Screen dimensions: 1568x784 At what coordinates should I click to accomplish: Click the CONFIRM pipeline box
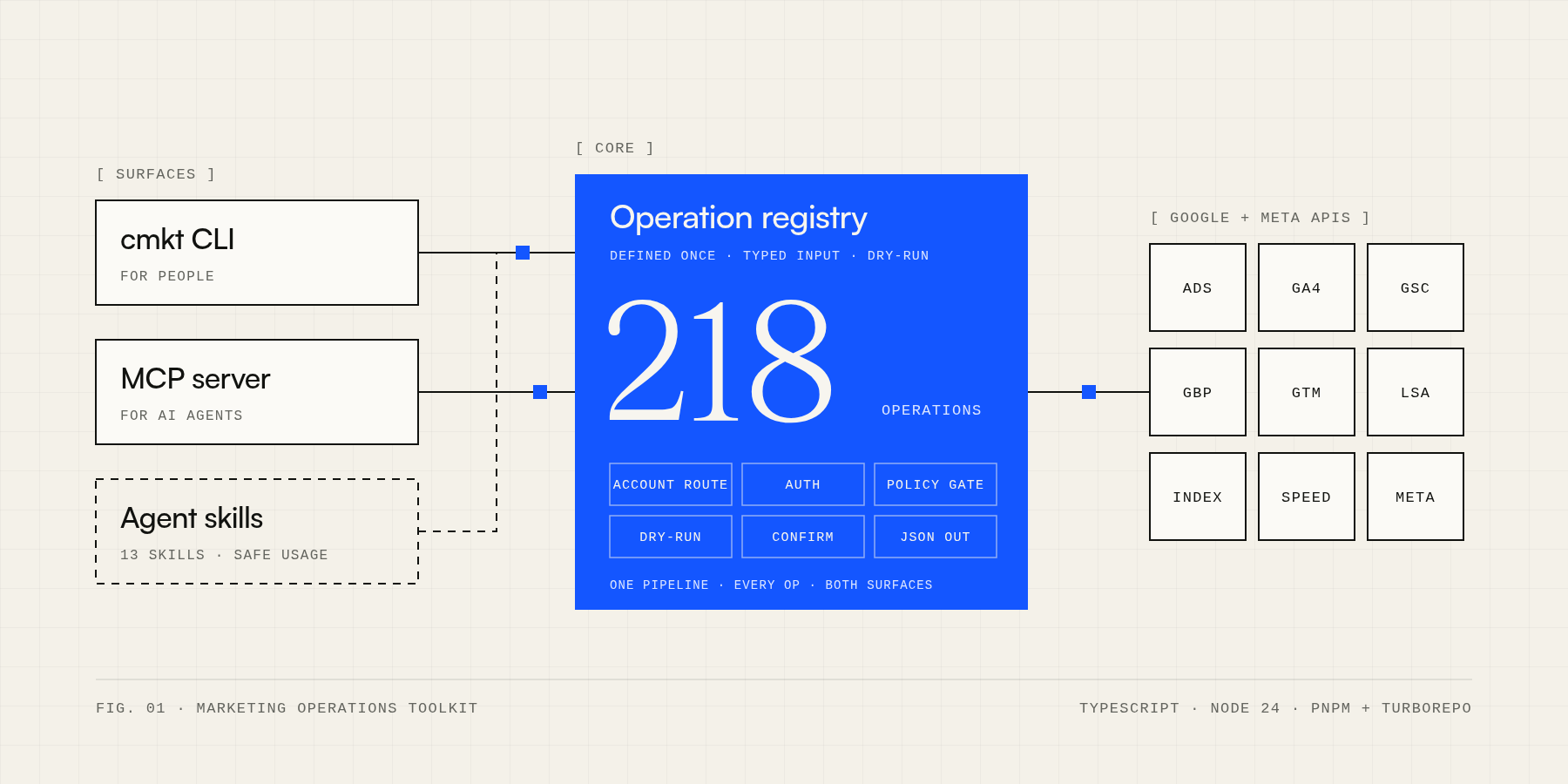803,537
